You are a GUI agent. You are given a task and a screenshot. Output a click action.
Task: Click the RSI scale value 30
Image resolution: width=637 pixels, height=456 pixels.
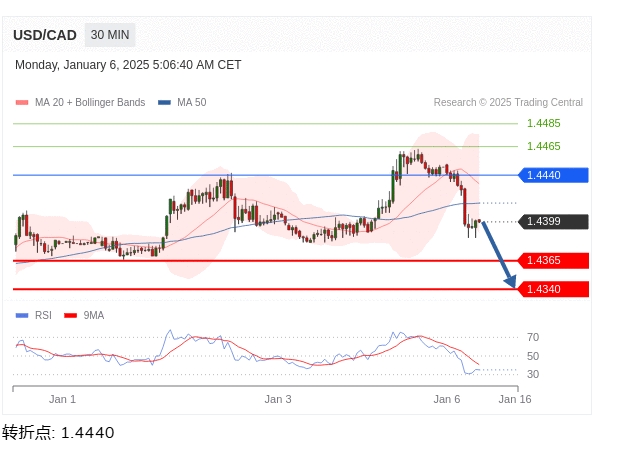pyautogui.click(x=533, y=374)
